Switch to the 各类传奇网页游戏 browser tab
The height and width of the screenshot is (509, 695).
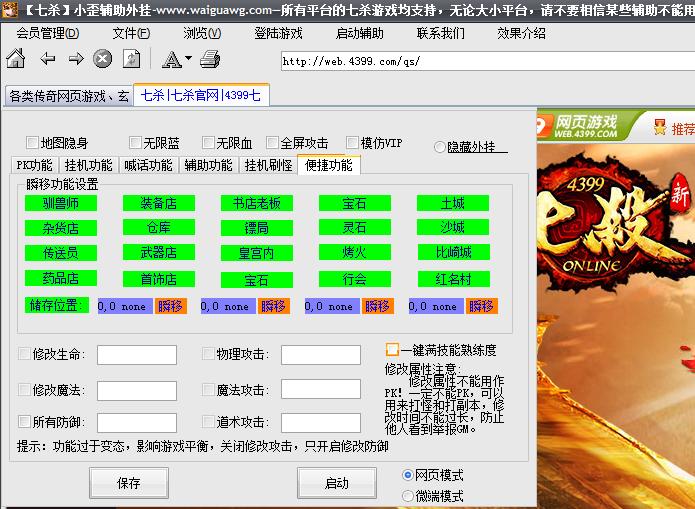click(69, 96)
